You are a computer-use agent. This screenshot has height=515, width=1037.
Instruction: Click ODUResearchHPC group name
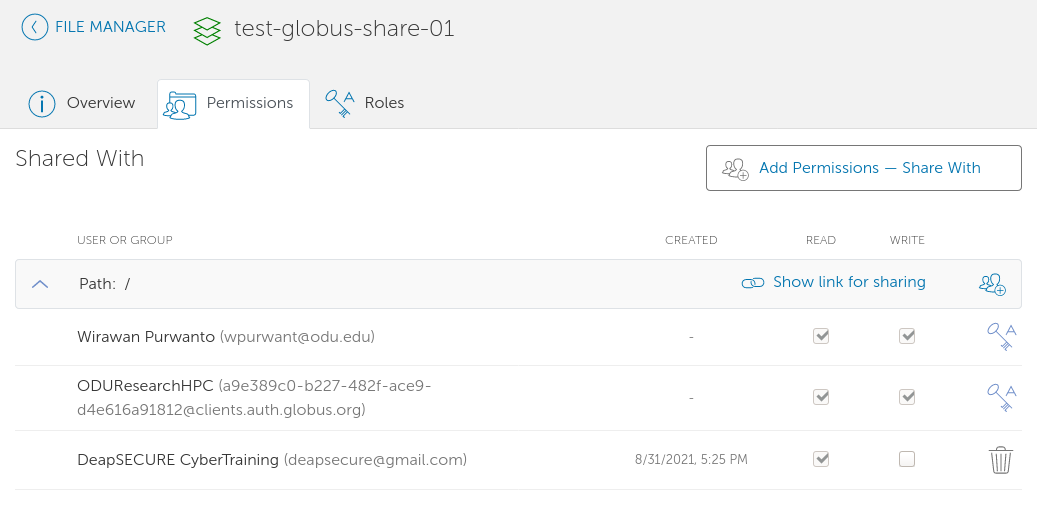[x=145, y=385]
